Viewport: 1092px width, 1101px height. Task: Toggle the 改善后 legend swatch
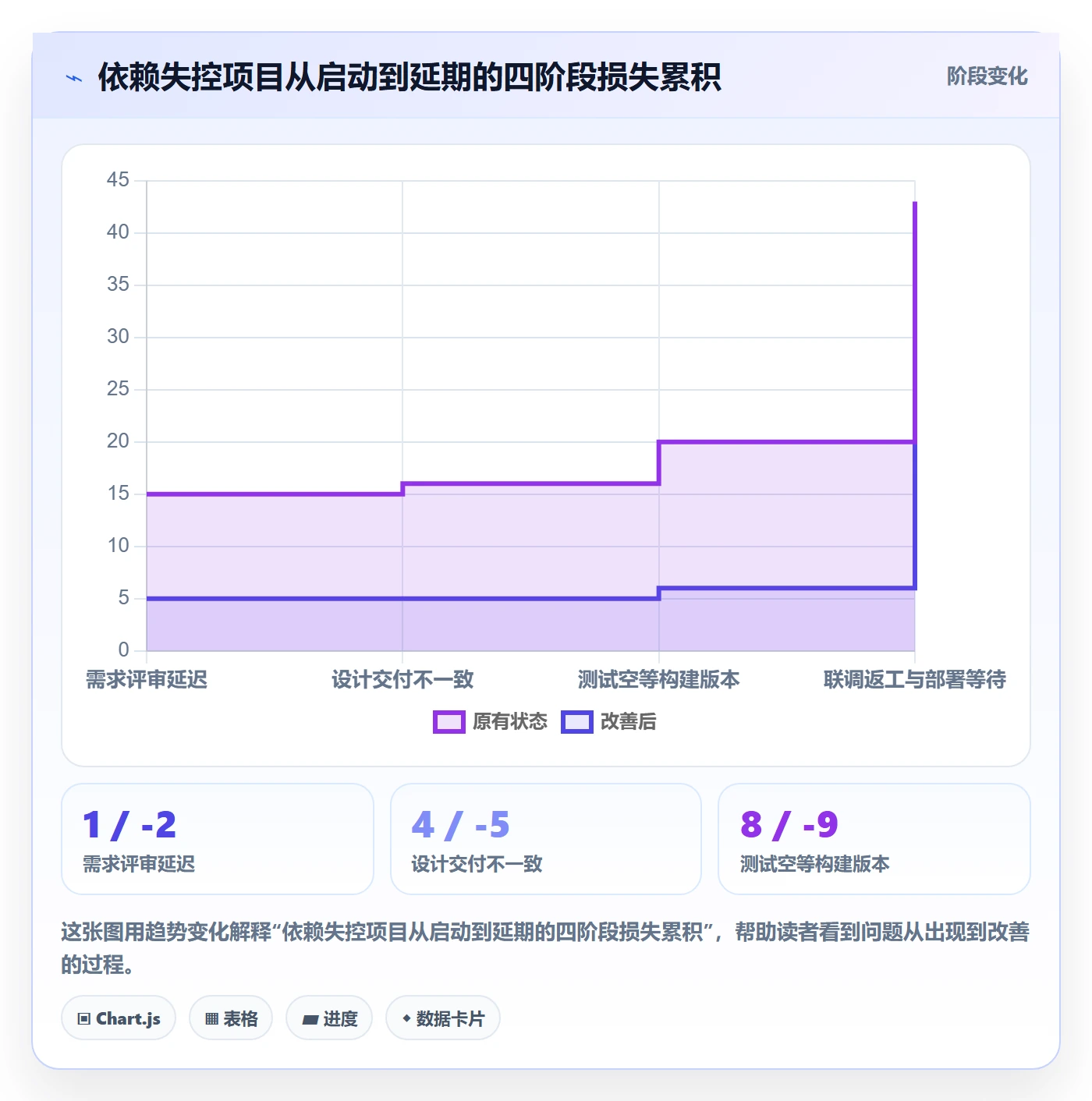pos(576,722)
